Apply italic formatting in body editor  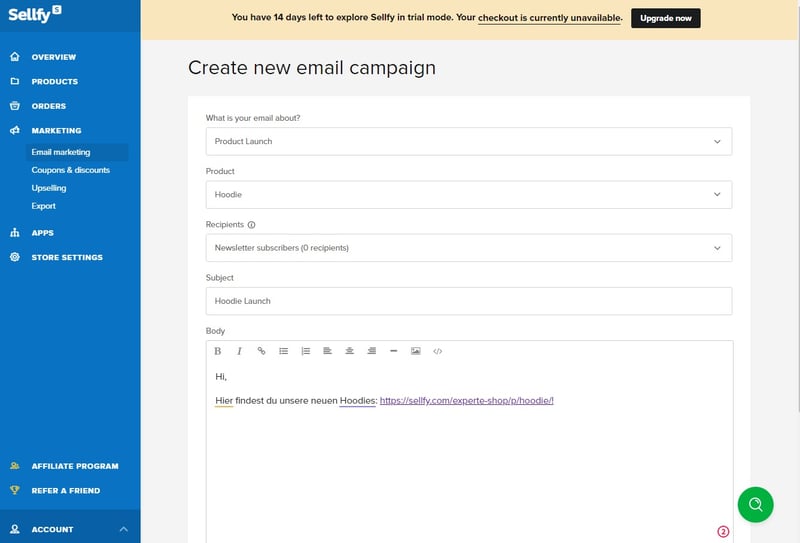pos(240,351)
